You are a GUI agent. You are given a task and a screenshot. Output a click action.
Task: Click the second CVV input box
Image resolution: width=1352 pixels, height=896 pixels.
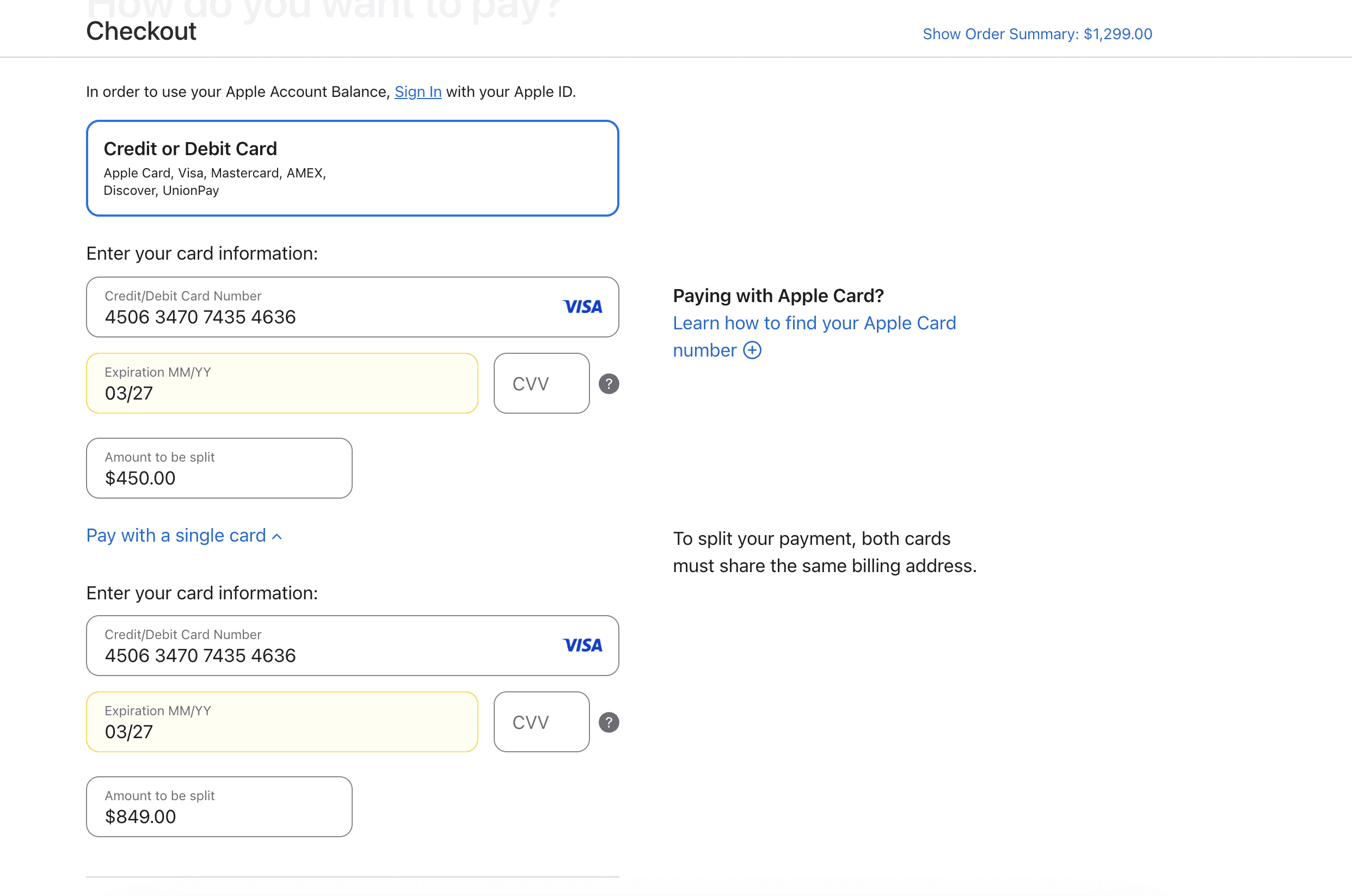pyautogui.click(x=541, y=722)
